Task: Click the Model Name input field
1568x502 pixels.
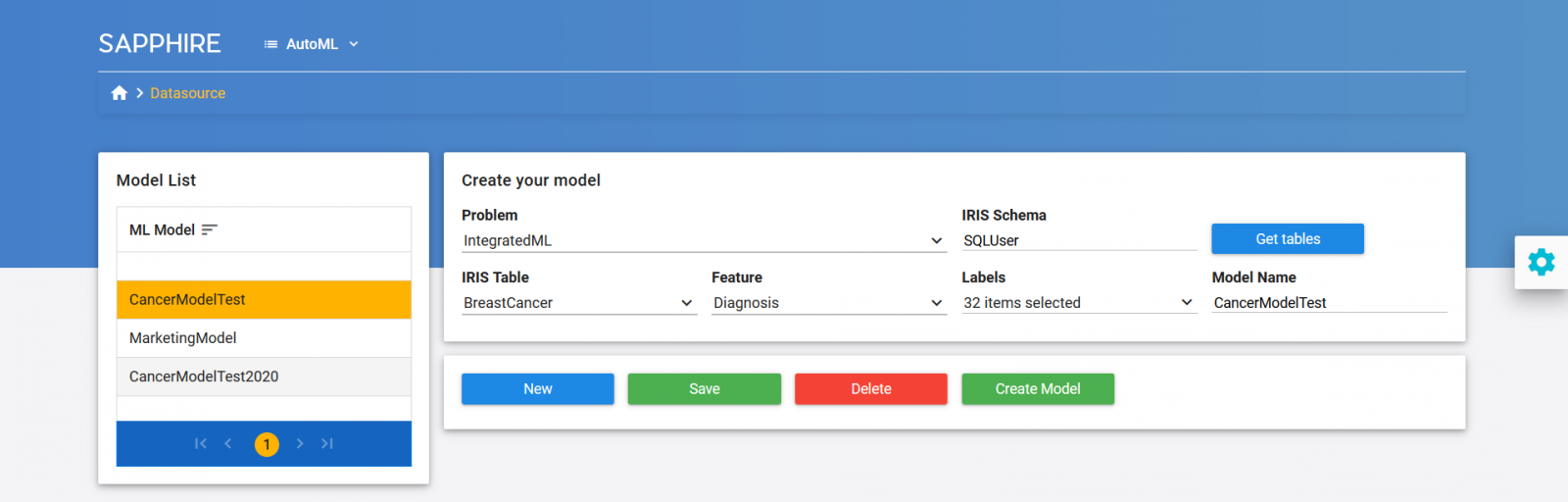Action: pos(1328,303)
